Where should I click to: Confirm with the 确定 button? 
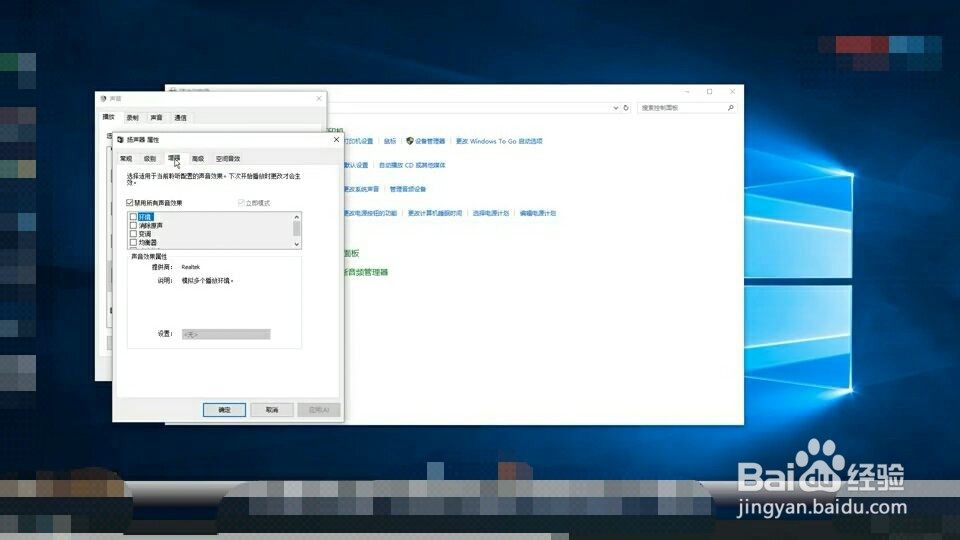224,410
